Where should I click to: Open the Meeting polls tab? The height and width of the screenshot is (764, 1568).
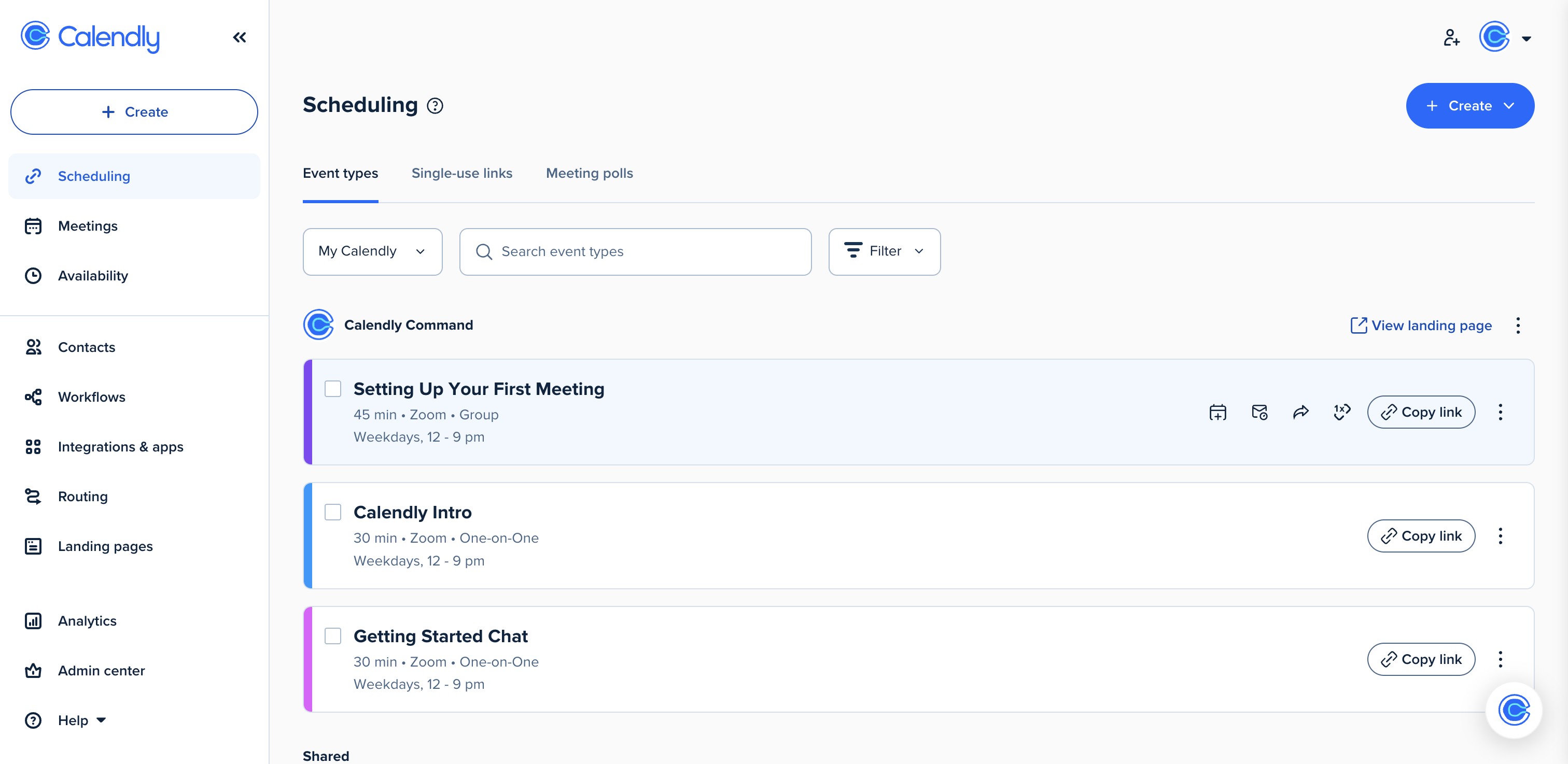click(589, 173)
